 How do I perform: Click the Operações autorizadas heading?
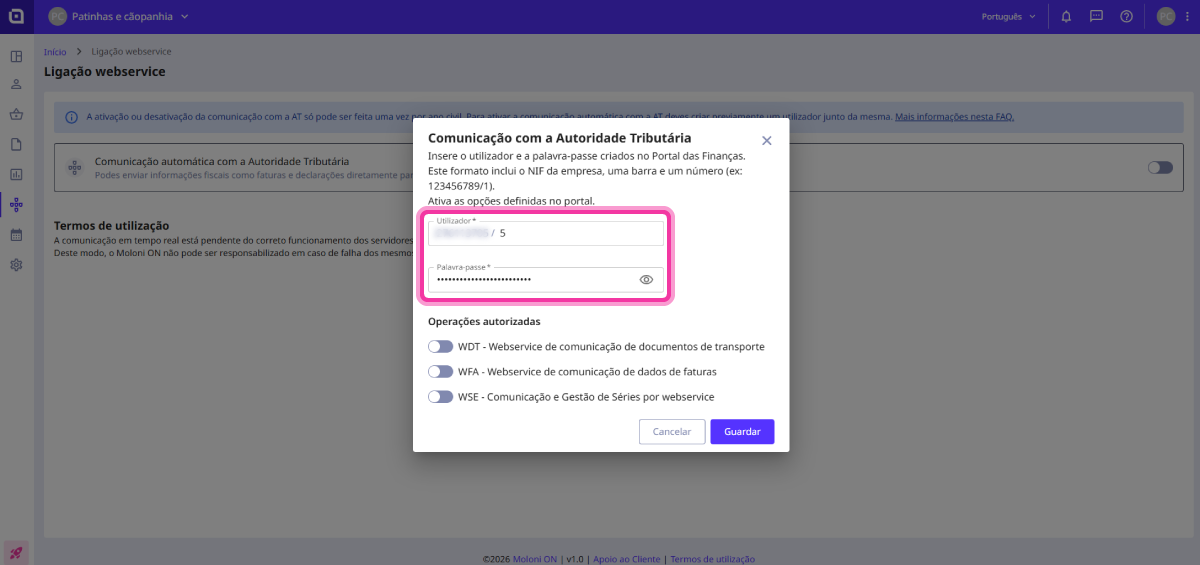[484, 322]
